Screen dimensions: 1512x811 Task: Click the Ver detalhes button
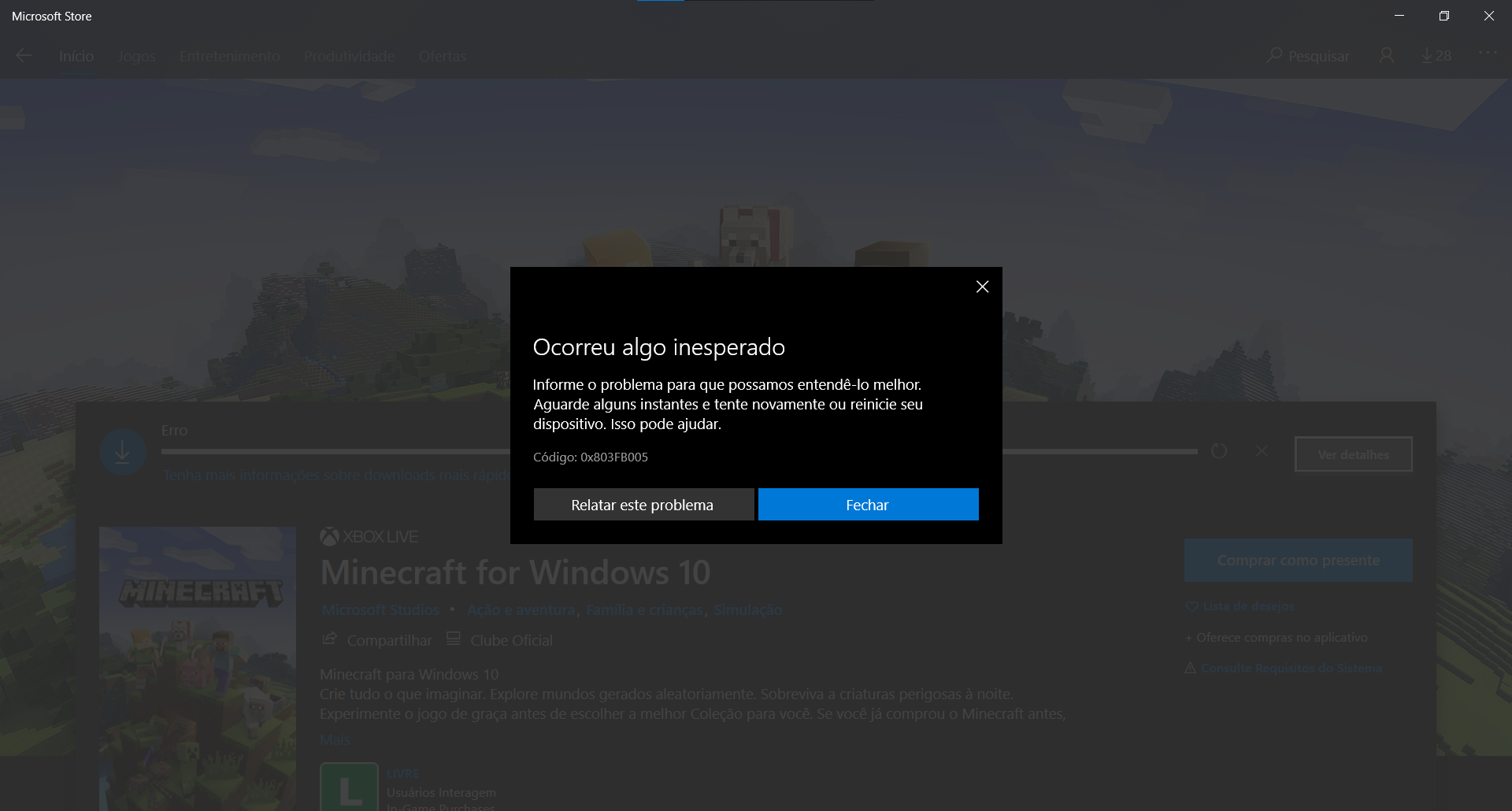coord(1354,454)
